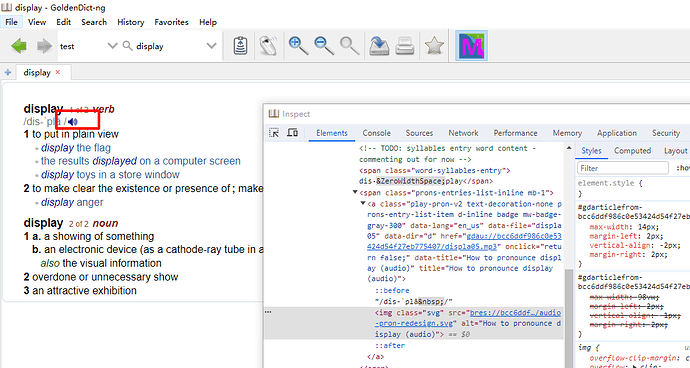Viewport: 690px width, 368px height.
Task: Click the save article icon
Action: pyautogui.click(x=379, y=46)
